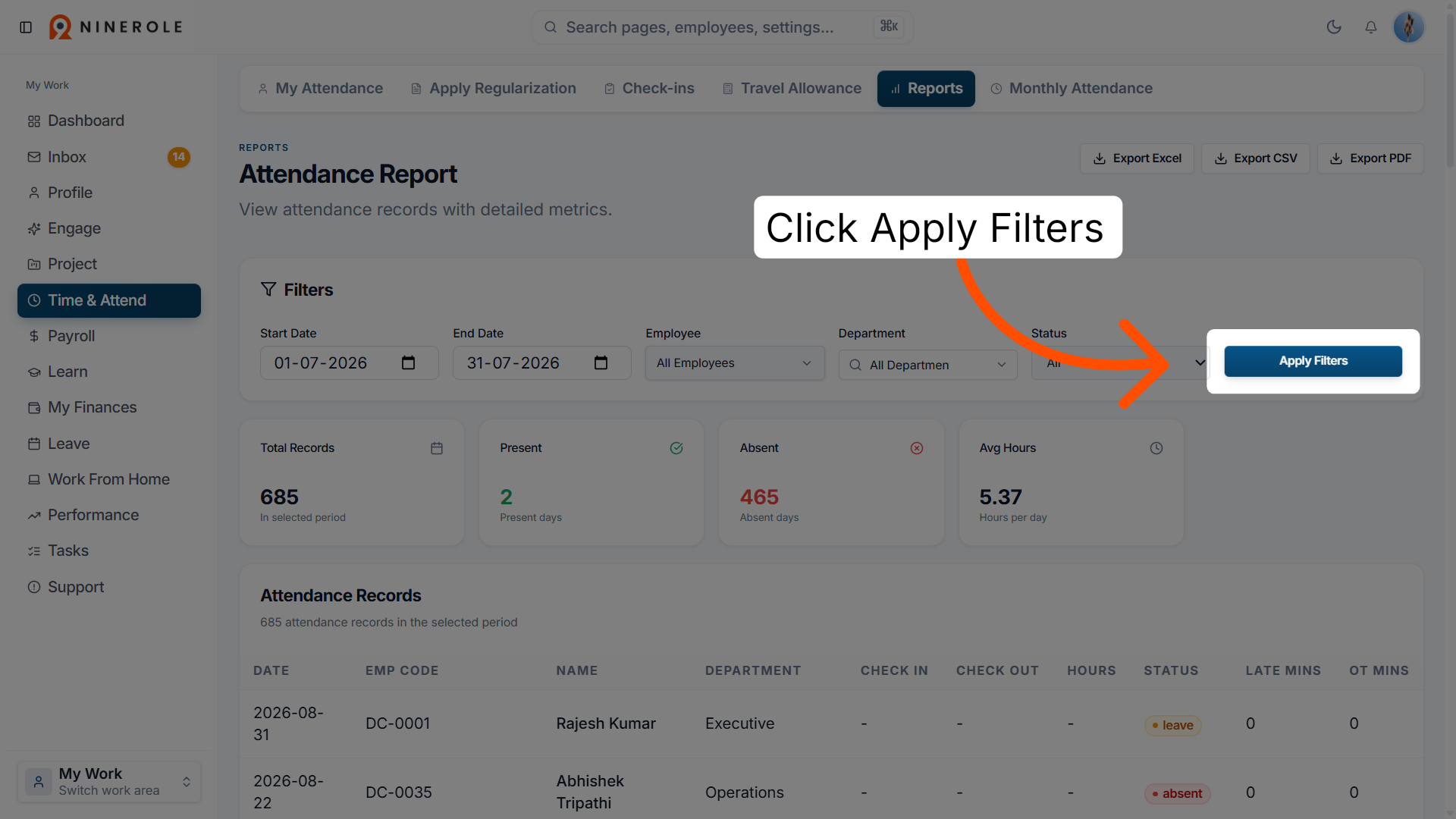1456x819 pixels.
Task: Switch to Travel Allowance tab
Action: [x=792, y=89]
